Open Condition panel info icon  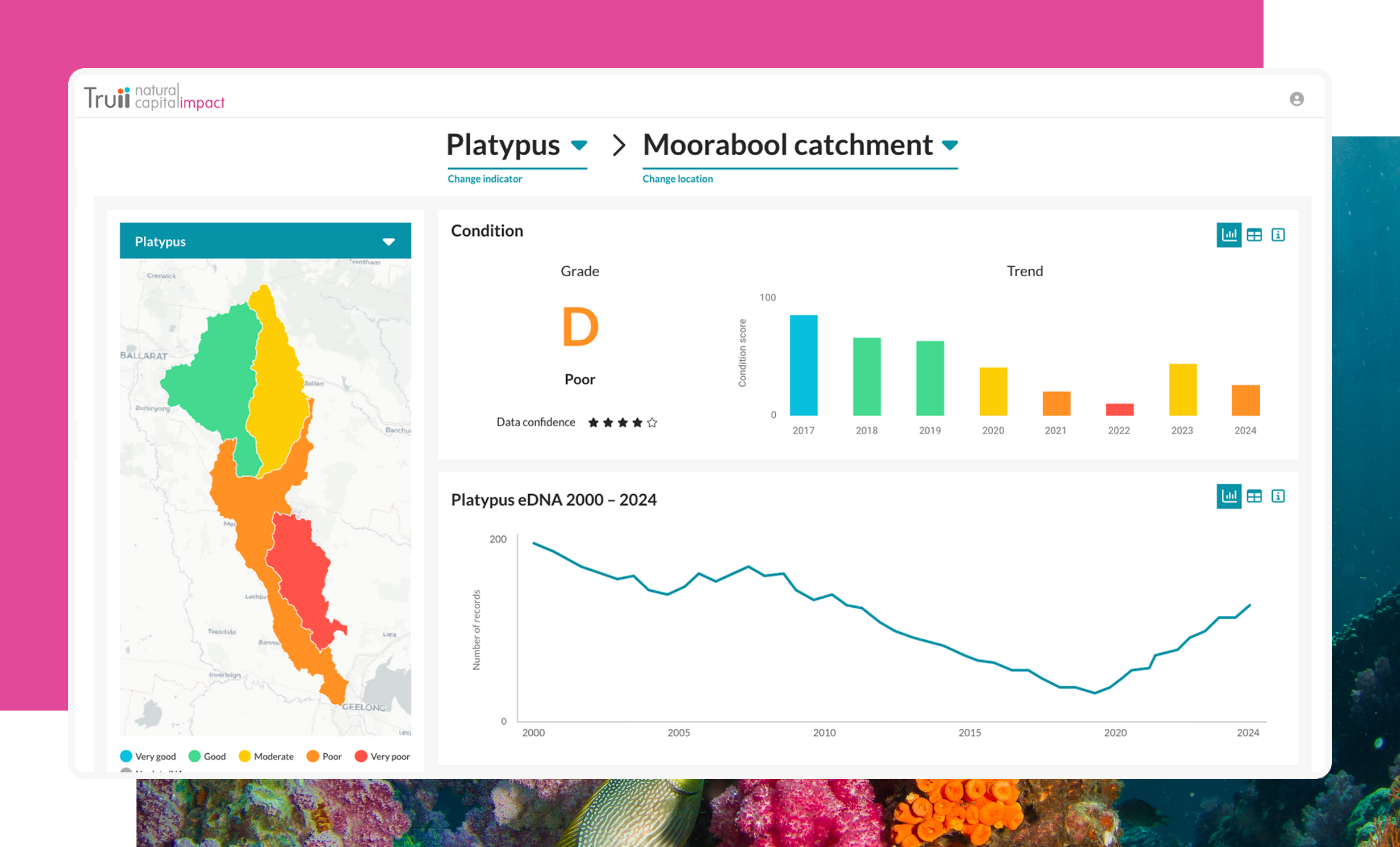coord(1278,235)
